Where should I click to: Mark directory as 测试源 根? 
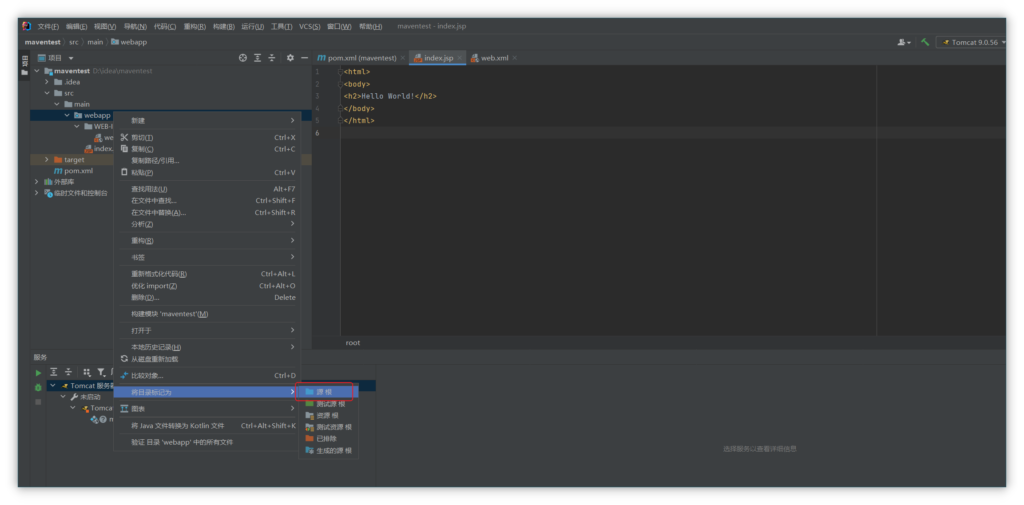[x=328, y=404]
